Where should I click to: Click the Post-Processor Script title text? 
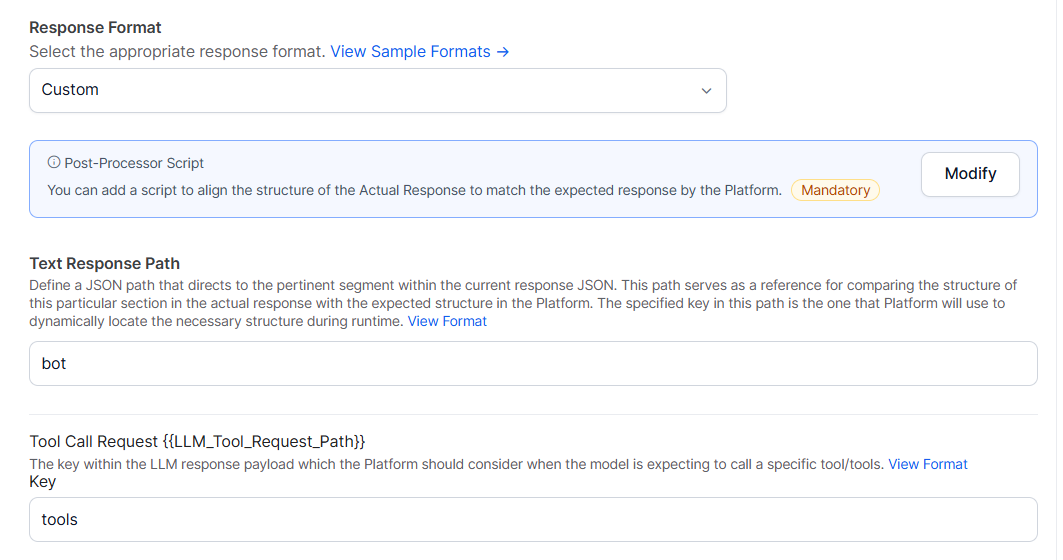(x=134, y=163)
